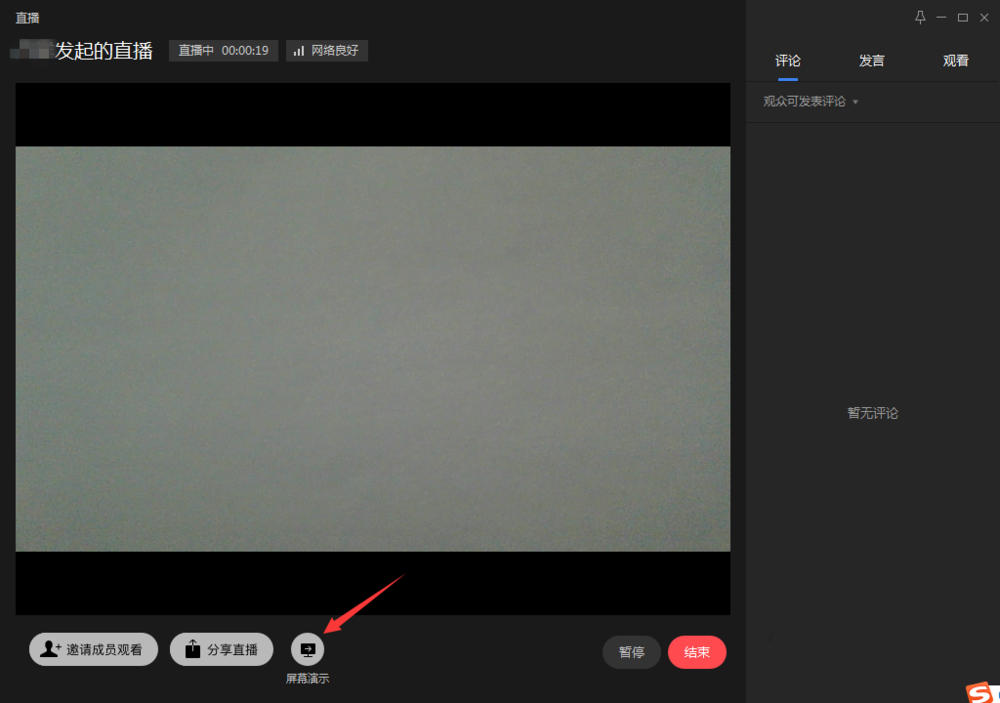Screen dimensions: 1000x703
Task: End the live stream with 结束 button
Action: [697, 652]
